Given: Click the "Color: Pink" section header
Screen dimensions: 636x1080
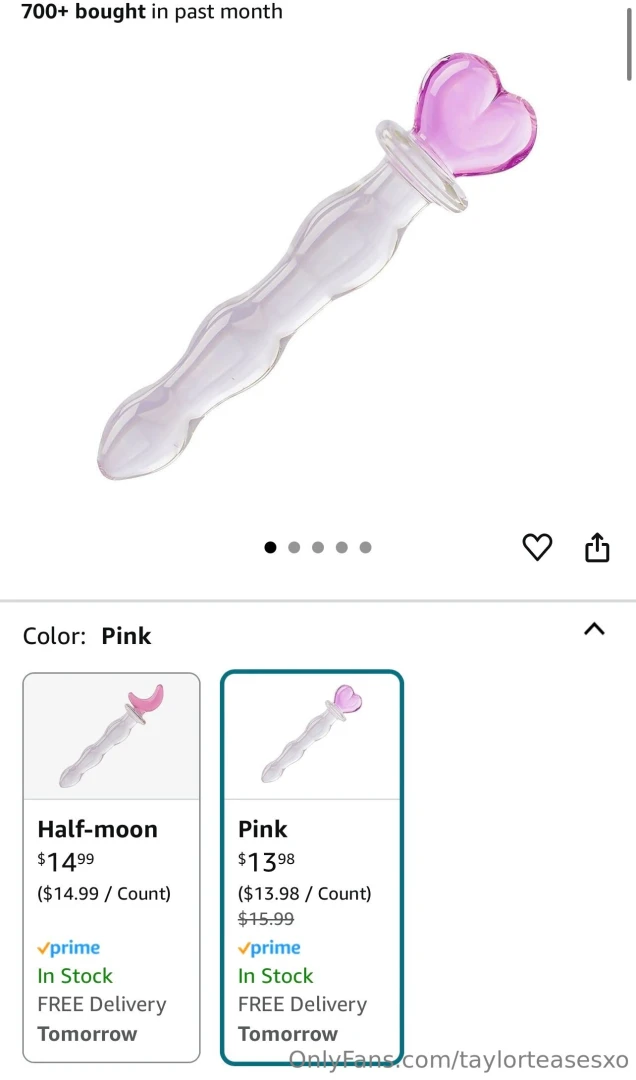Looking at the screenshot, I should tap(87, 636).
